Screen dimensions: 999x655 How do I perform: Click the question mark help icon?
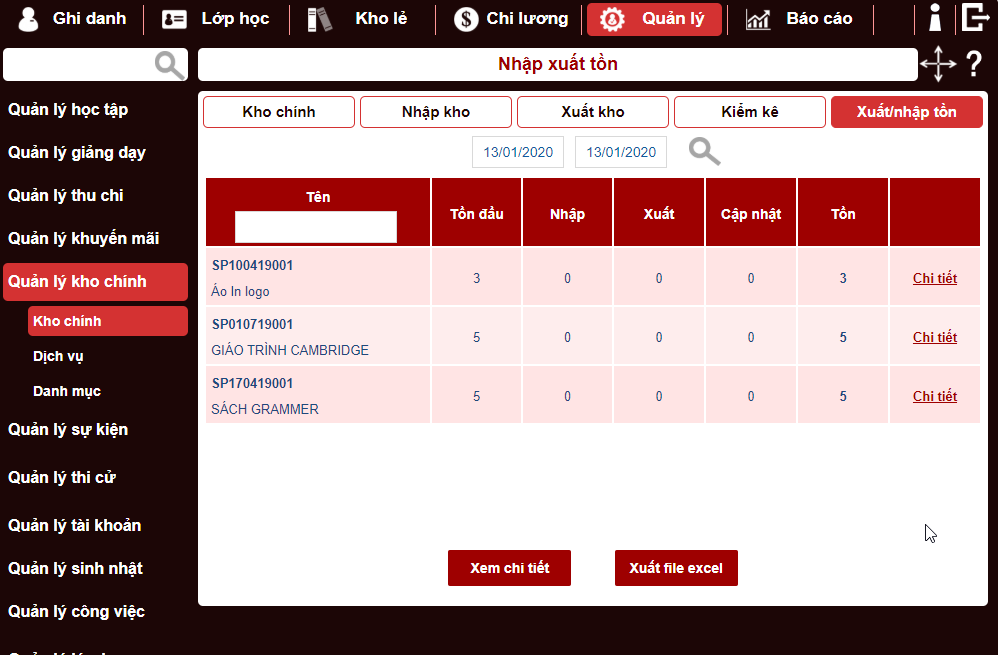tap(974, 65)
